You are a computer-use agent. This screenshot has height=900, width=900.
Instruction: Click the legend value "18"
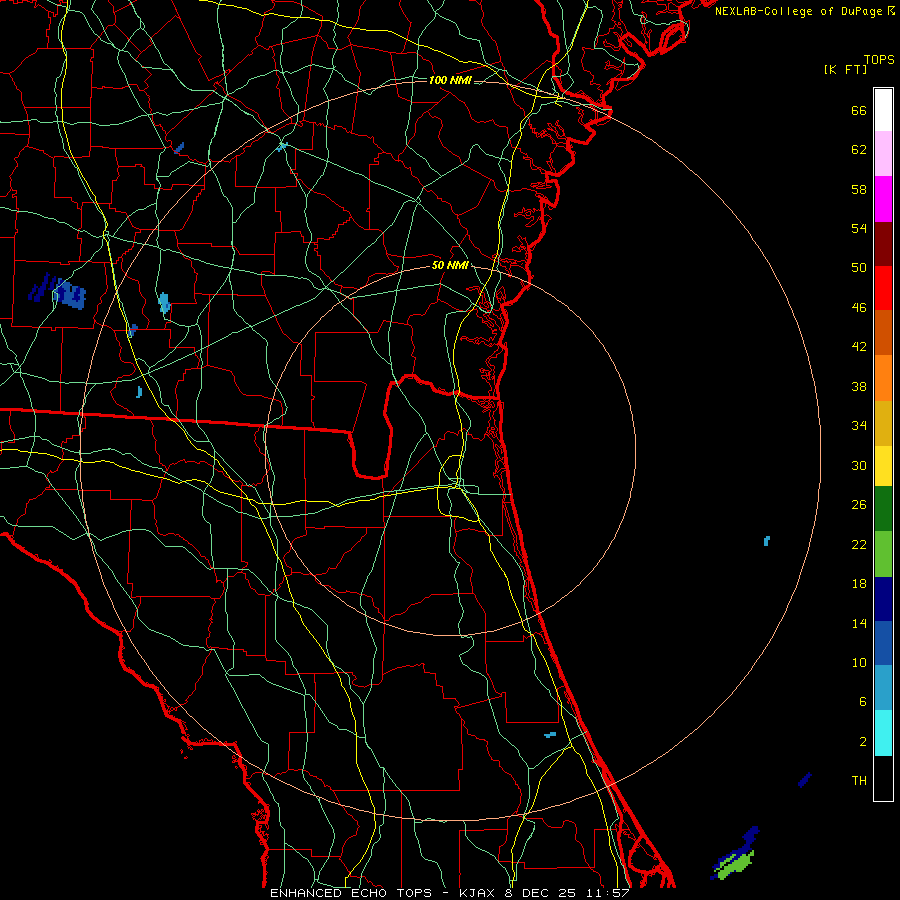[859, 584]
